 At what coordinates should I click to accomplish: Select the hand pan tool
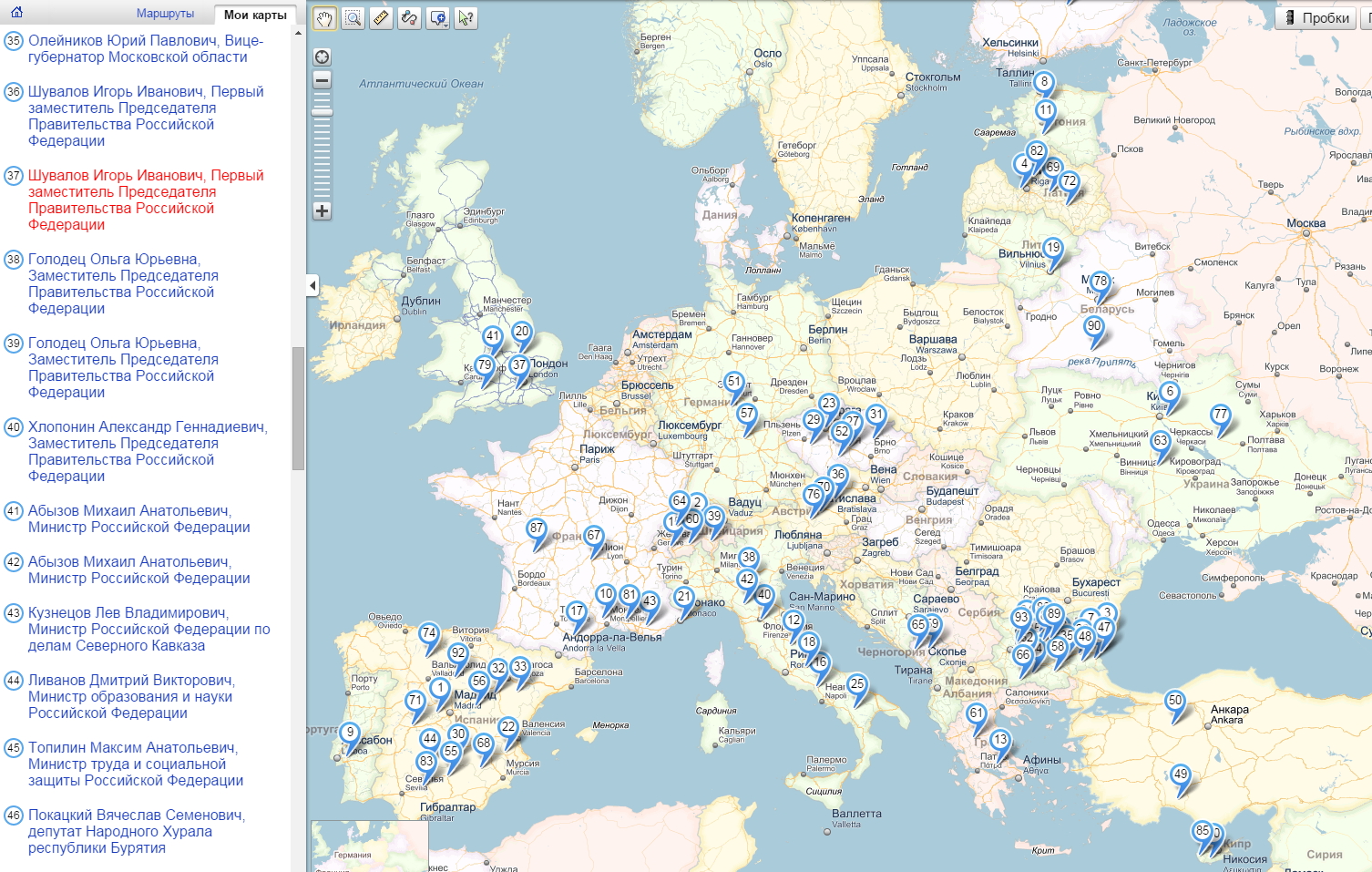[324, 18]
